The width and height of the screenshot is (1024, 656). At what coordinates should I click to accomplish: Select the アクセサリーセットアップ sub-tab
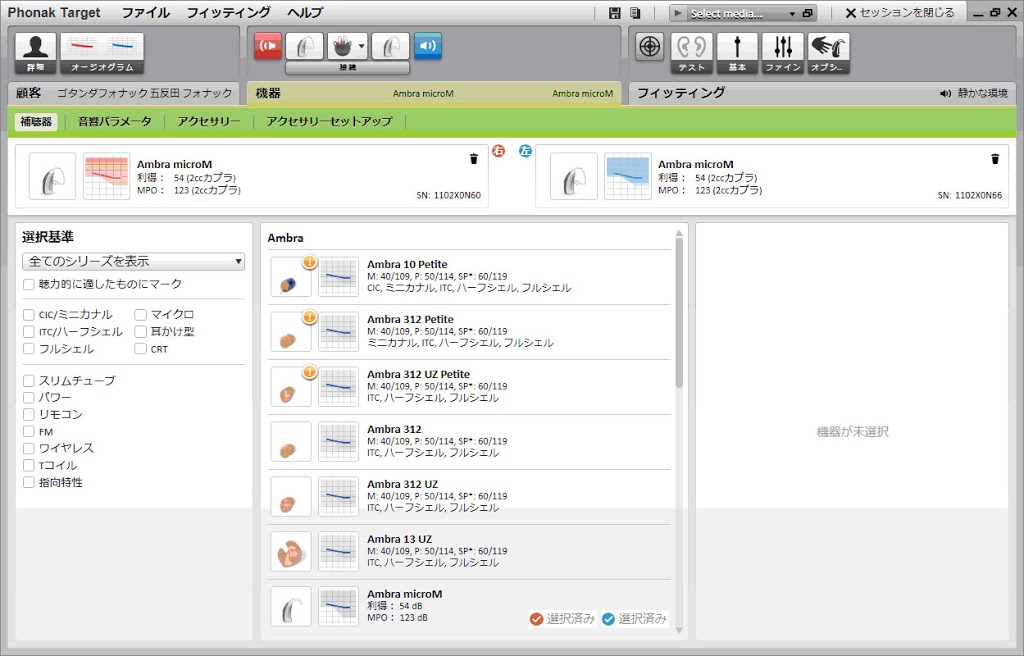pyautogui.click(x=329, y=121)
